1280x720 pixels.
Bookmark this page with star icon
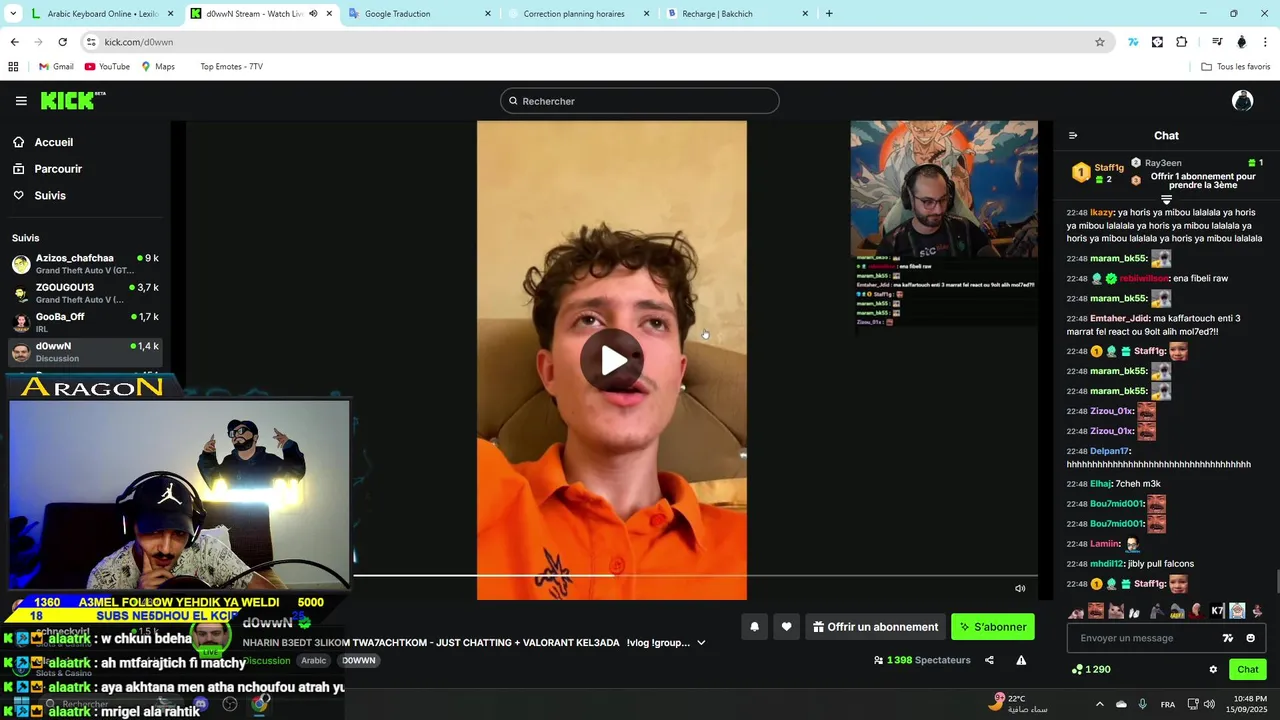[x=1100, y=42]
